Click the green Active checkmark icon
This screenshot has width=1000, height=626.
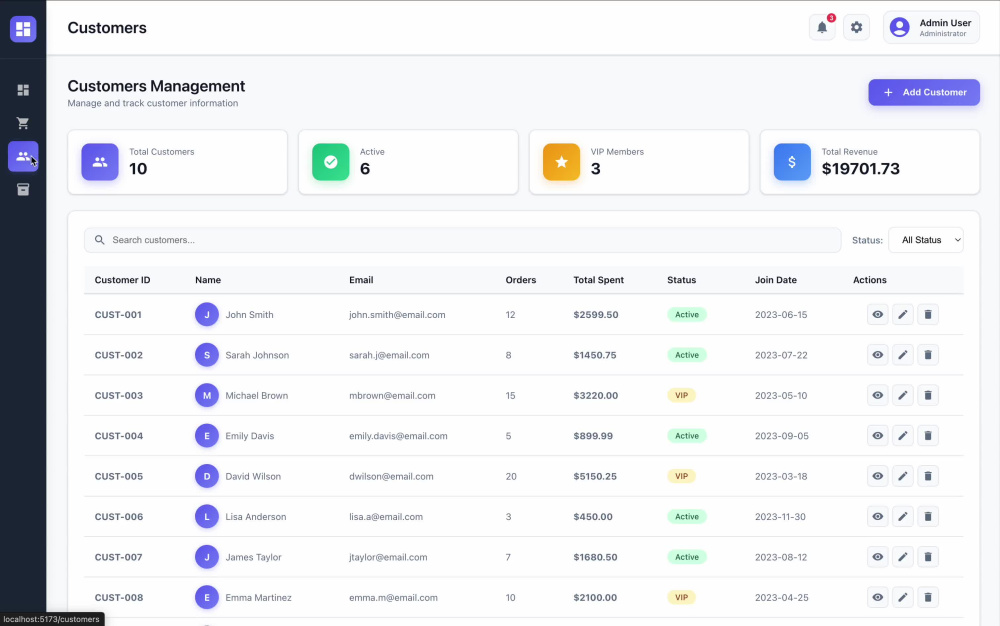tap(330, 162)
